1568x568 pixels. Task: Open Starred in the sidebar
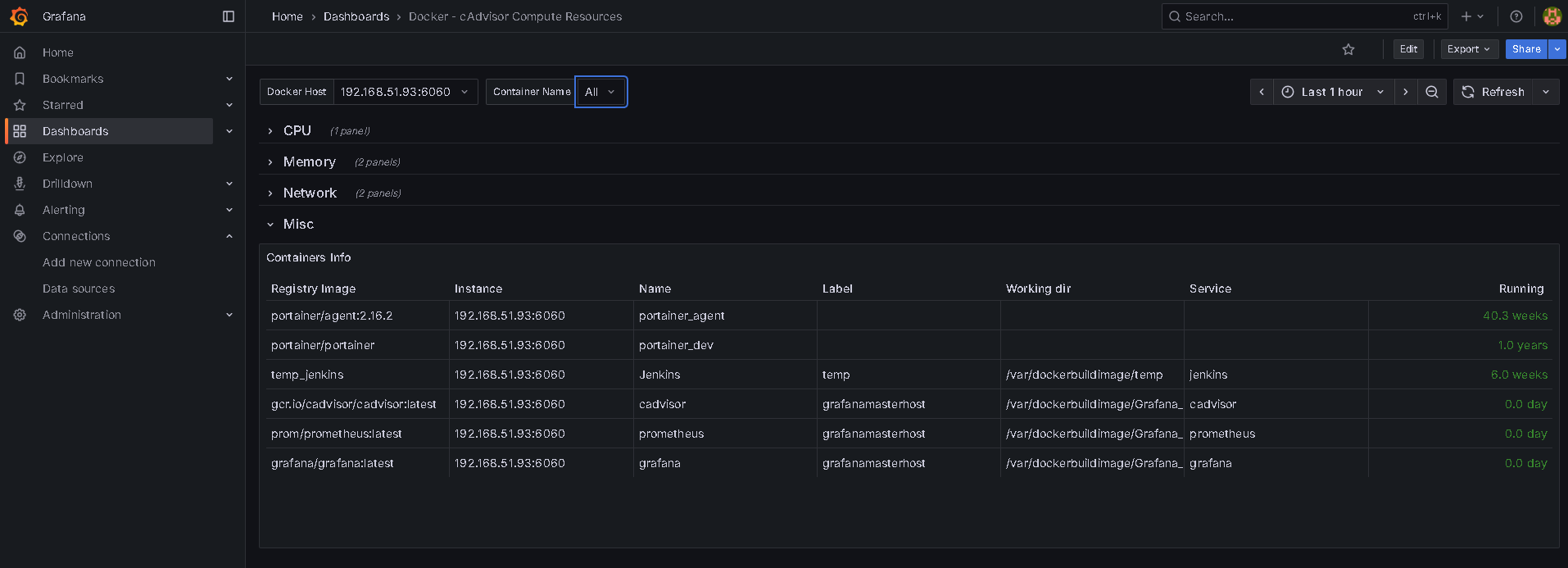point(63,105)
